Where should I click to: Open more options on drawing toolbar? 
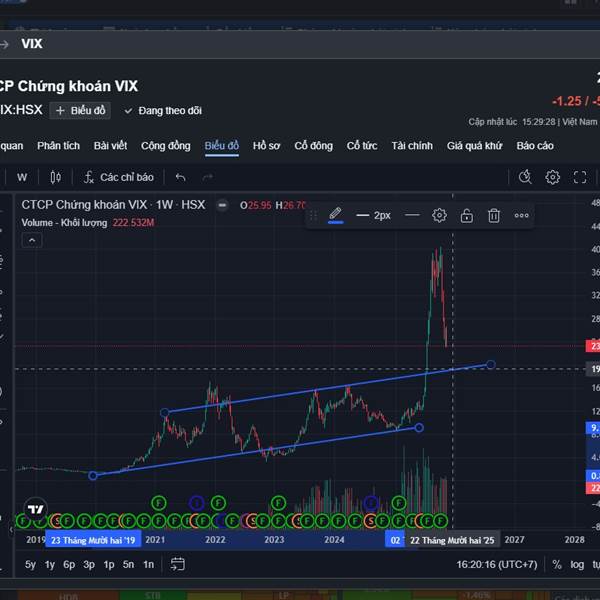click(521, 215)
